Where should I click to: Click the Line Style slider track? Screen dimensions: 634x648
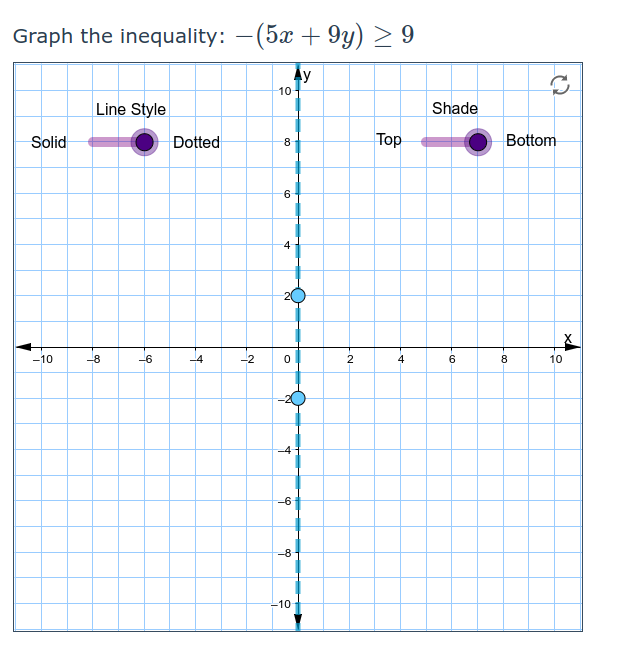(110, 142)
